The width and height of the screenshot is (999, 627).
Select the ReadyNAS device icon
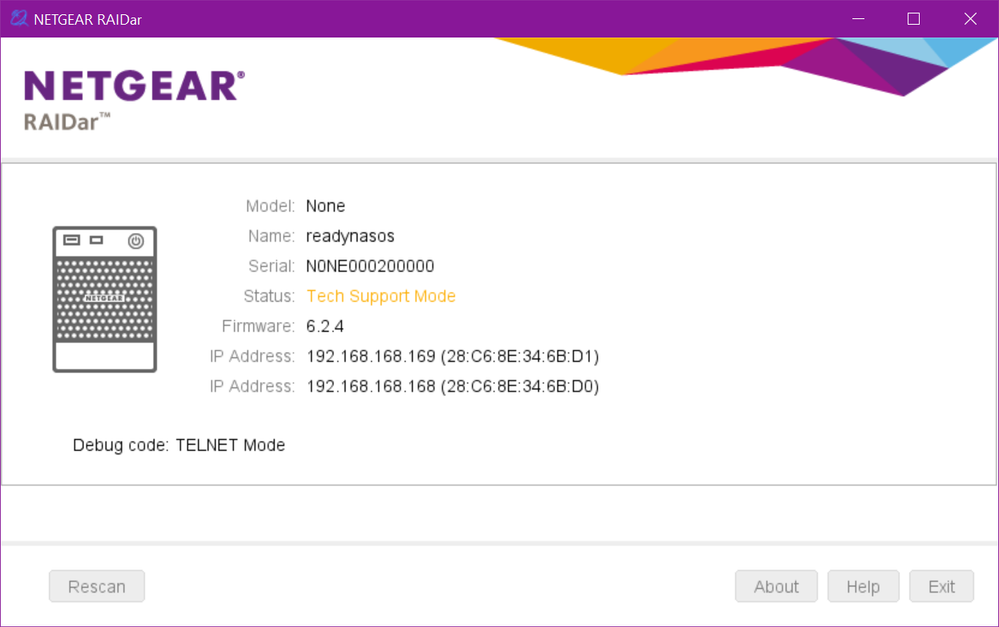(x=105, y=299)
